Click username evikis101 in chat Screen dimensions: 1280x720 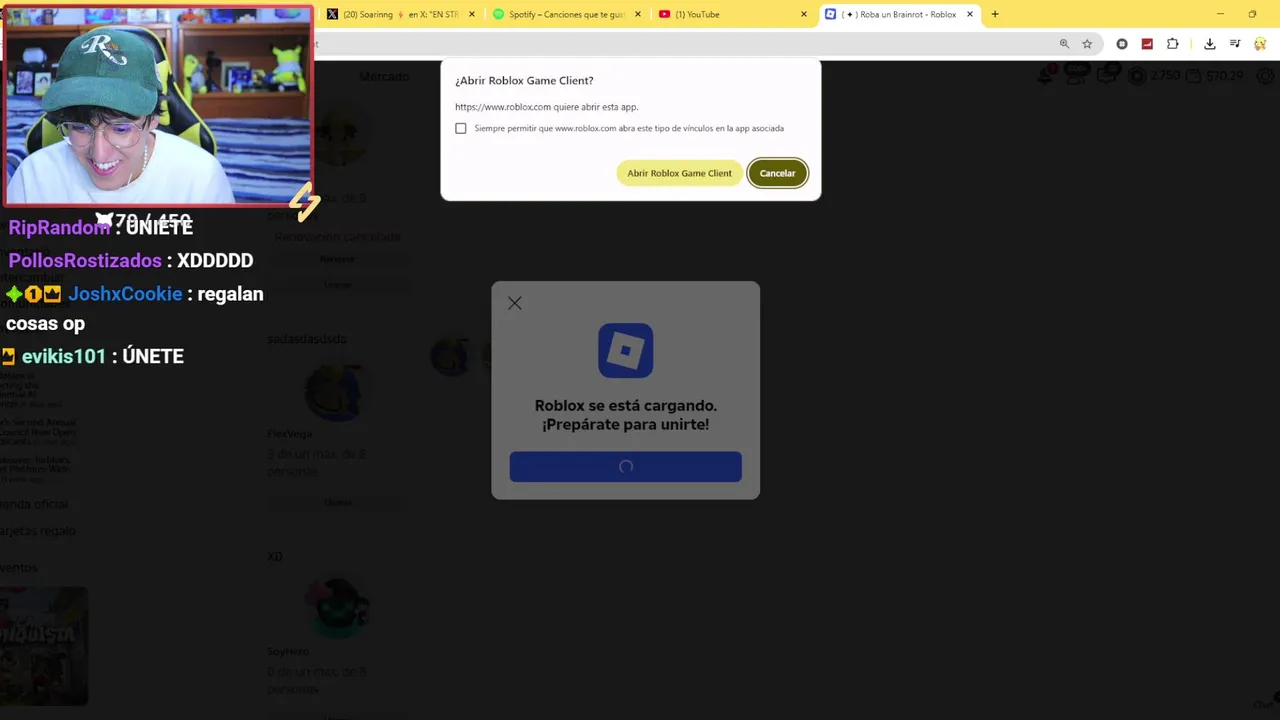[63, 357]
